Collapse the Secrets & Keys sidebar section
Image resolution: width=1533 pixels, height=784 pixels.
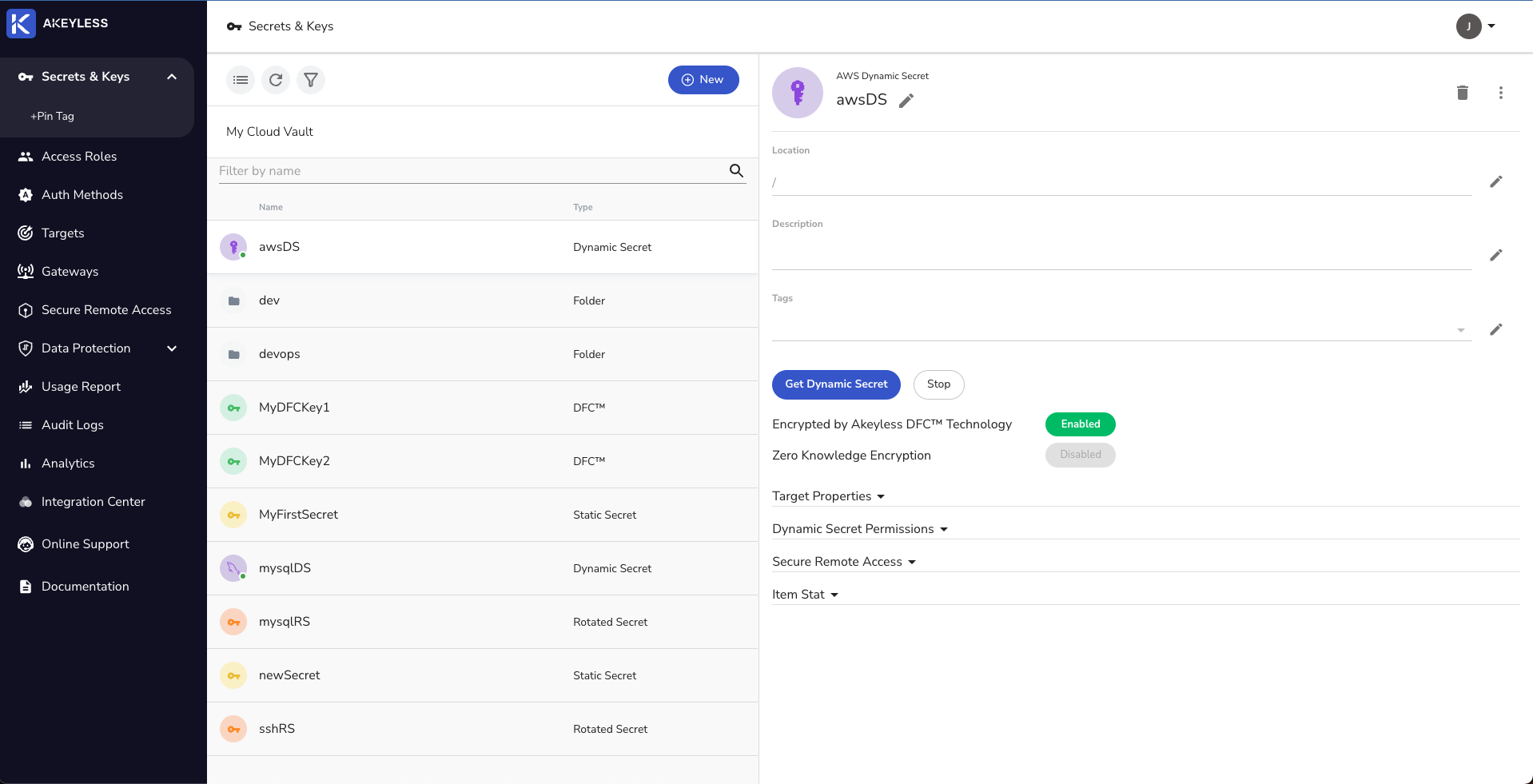(172, 77)
